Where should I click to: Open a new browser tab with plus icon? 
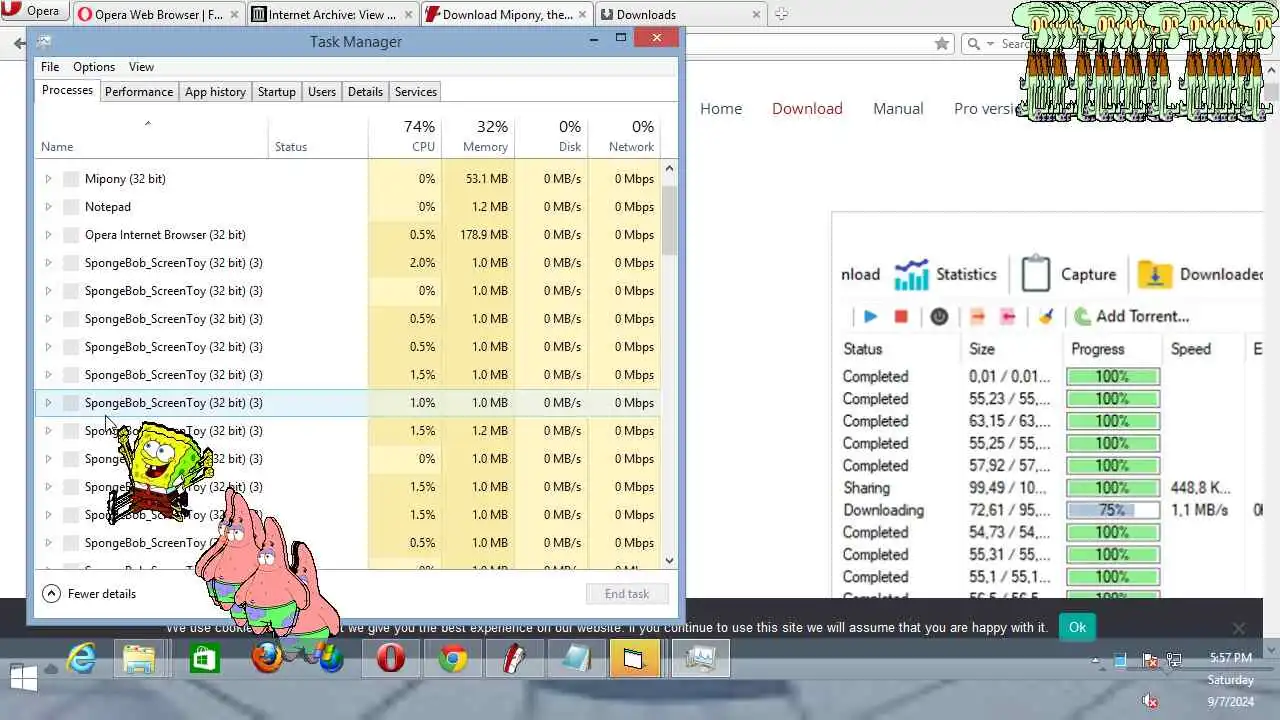point(781,14)
